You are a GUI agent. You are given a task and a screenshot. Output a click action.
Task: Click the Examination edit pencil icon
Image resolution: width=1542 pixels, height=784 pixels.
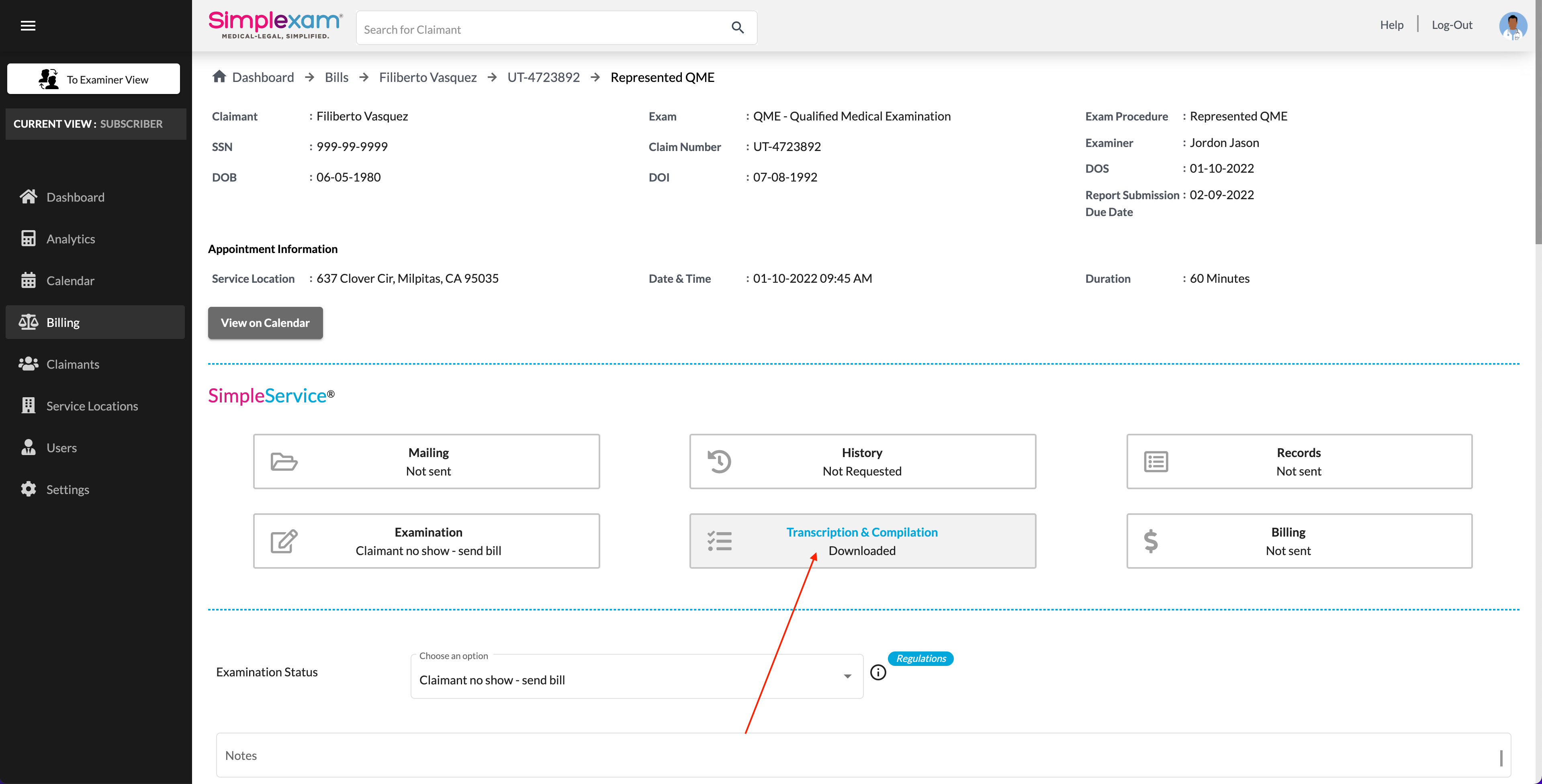point(284,541)
